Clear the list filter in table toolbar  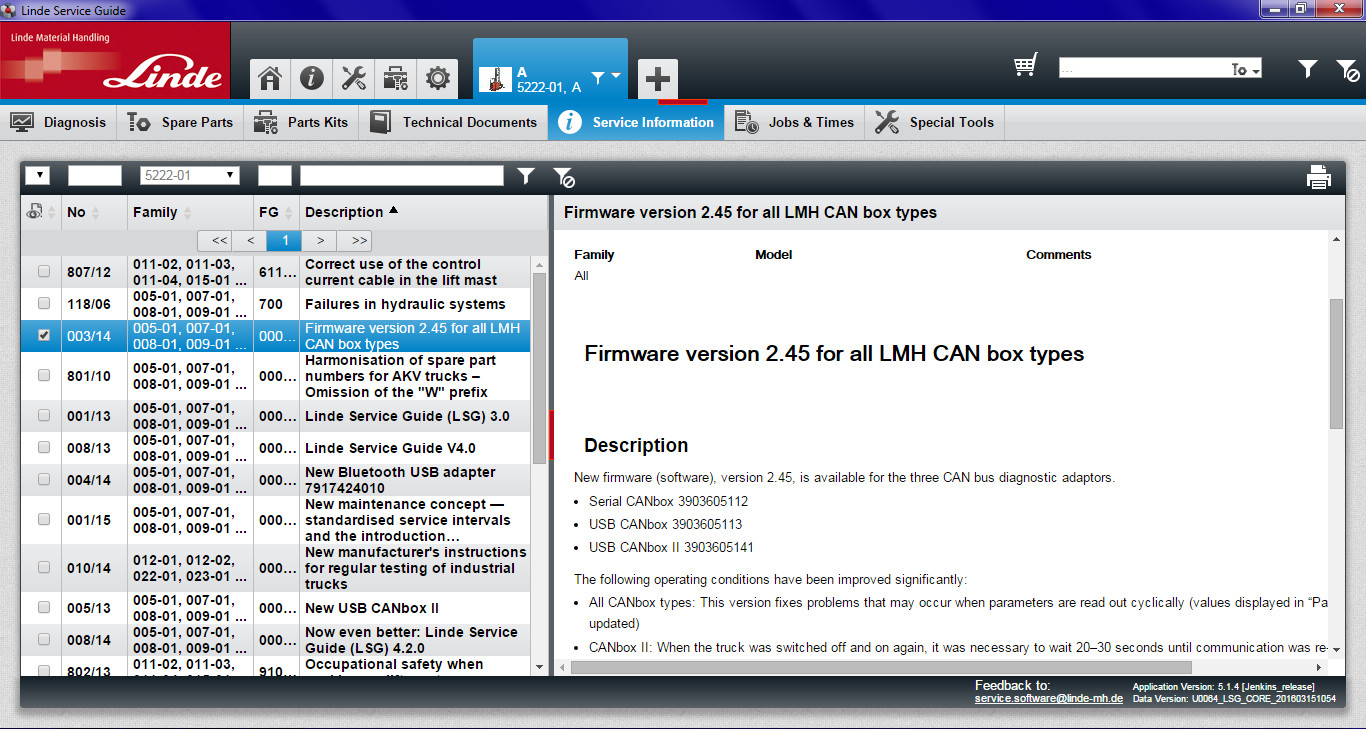pos(564,178)
